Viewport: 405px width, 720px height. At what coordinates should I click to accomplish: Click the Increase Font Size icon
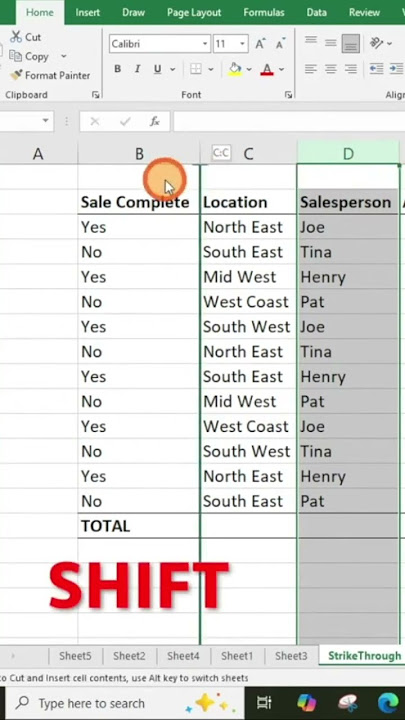260,44
